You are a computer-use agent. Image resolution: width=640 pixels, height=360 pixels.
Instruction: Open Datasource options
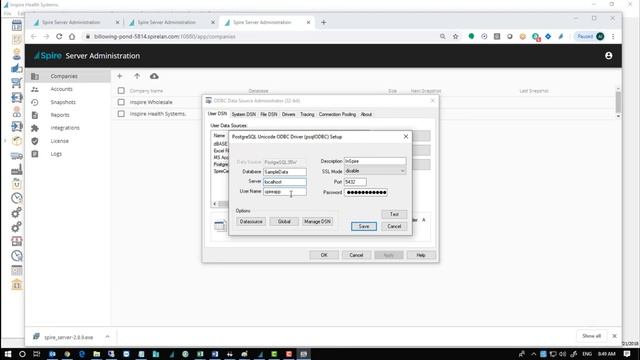(251, 222)
